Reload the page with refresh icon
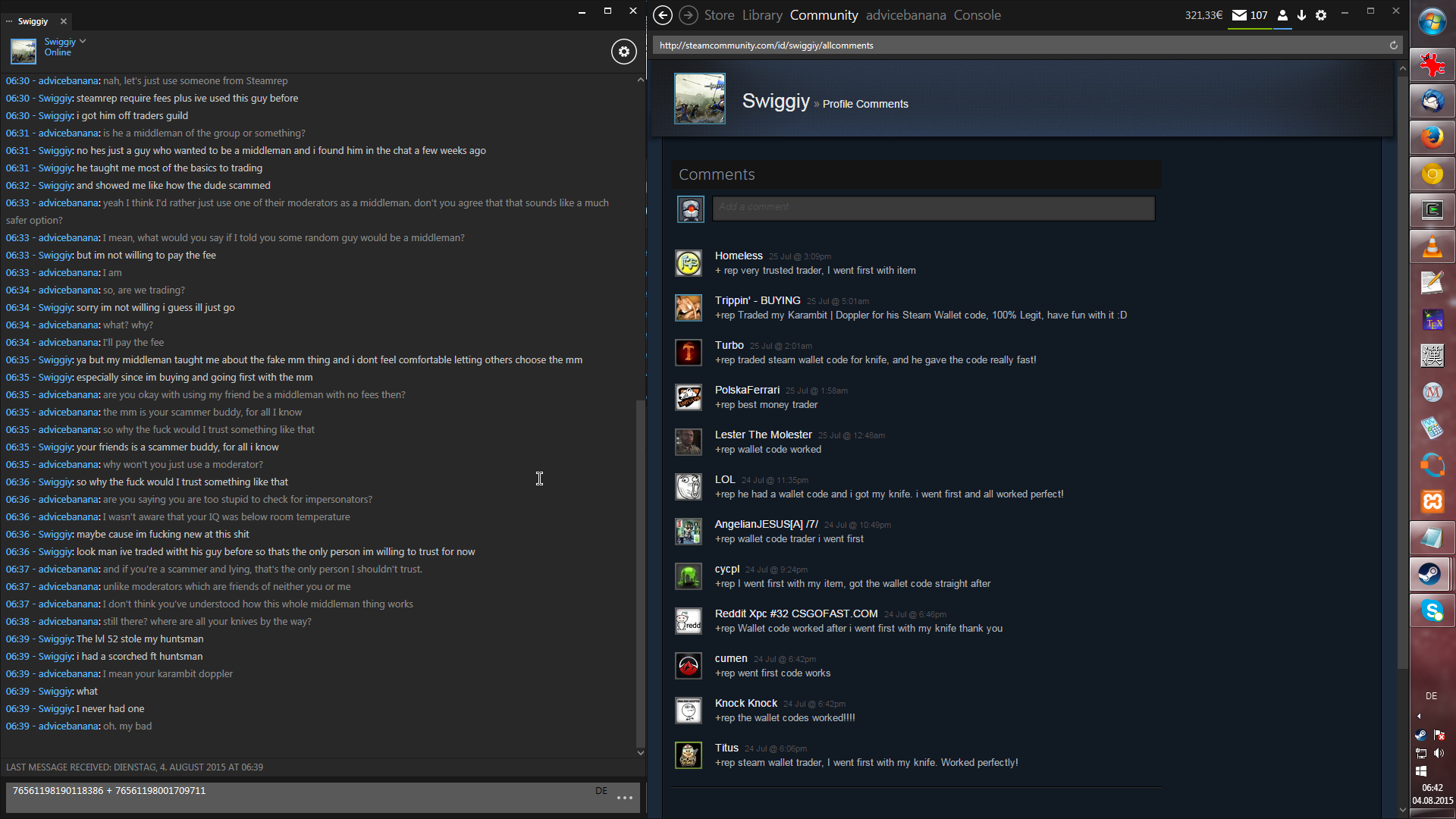This screenshot has width=1456, height=819. pos(1393,45)
